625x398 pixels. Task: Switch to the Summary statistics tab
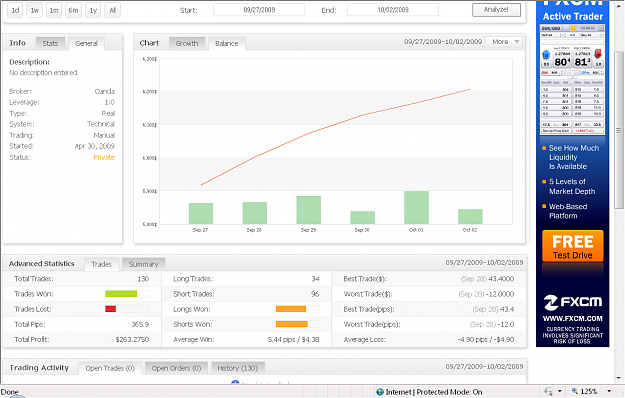click(x=143, y=264)
